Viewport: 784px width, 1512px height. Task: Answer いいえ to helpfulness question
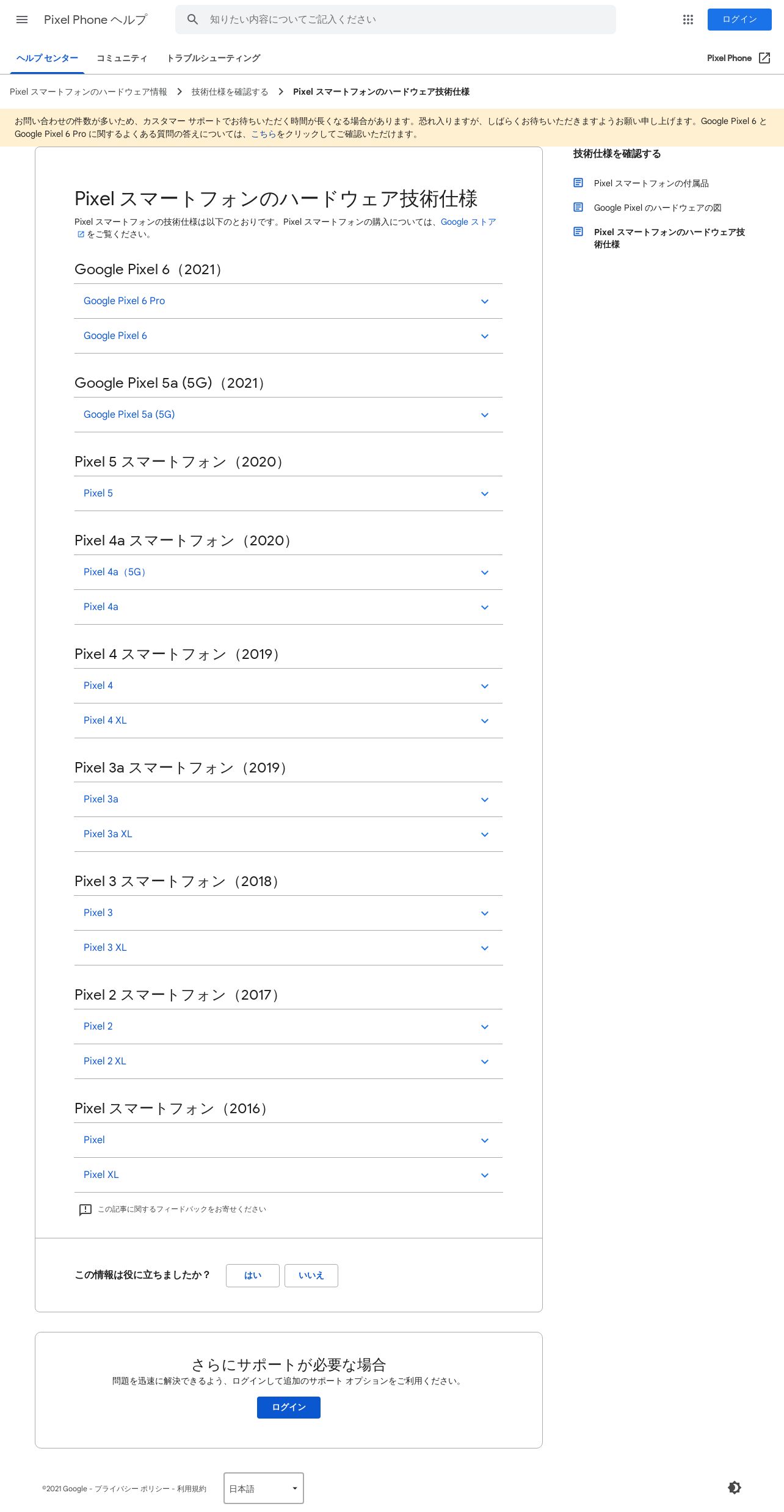311,1276
